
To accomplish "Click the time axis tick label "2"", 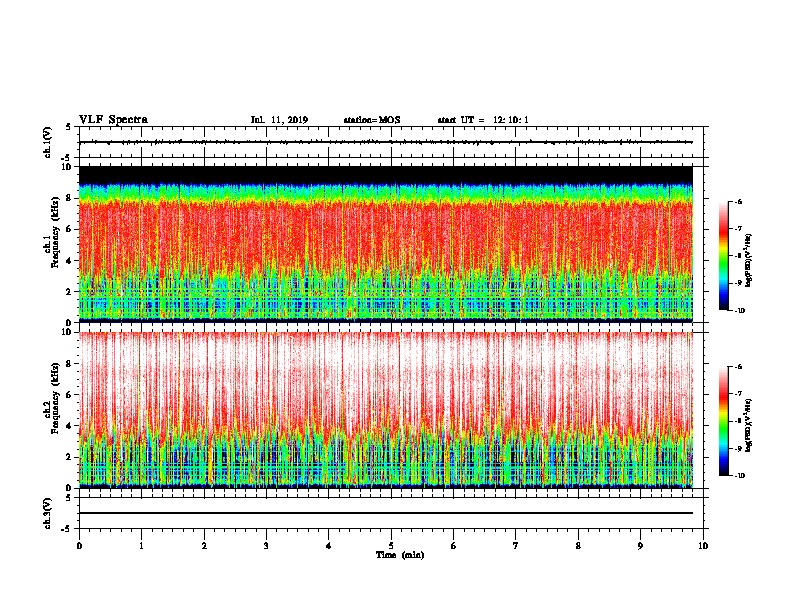I will [x=204, y=545].
